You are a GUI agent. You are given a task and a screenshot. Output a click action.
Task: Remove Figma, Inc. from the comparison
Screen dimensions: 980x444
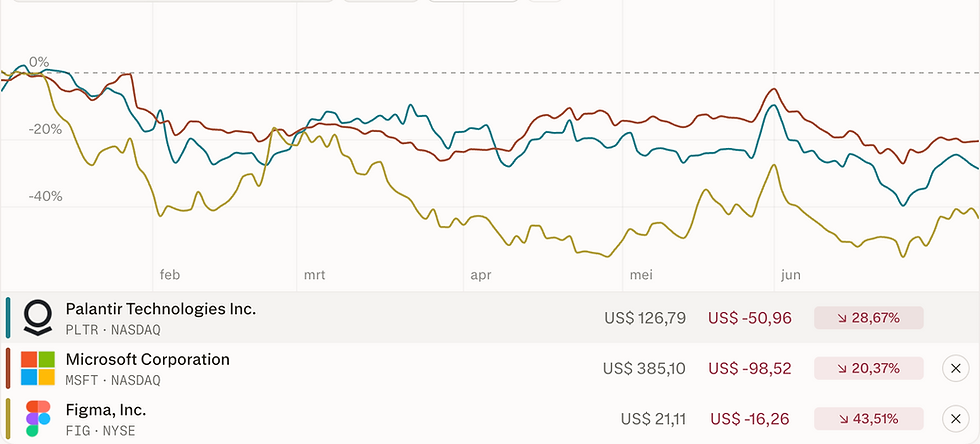pos(955,419)
